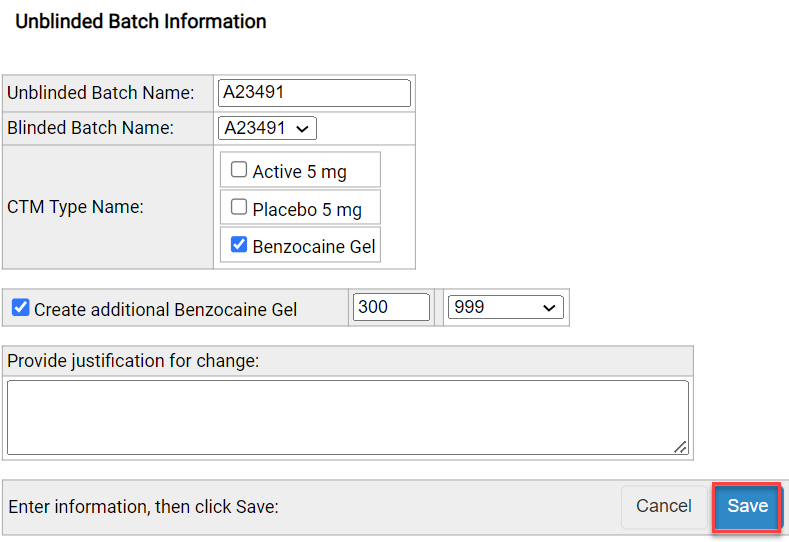Viewport: 789px width, 542px height.
Task: Click the Unblinded Batch Information heading
Action: [141, 21]
